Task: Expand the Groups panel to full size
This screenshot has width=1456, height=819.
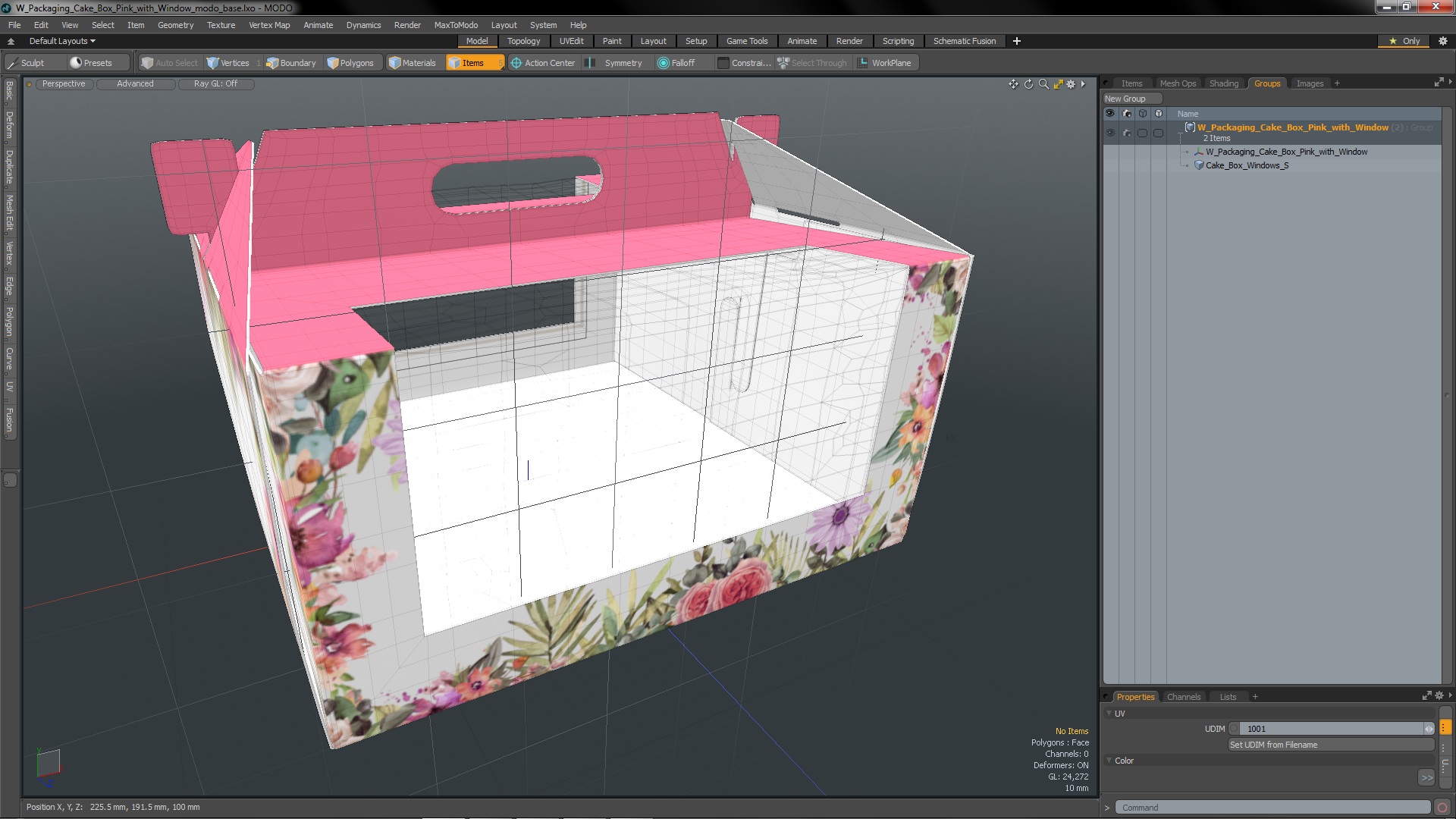Action: coord(1439,83)
